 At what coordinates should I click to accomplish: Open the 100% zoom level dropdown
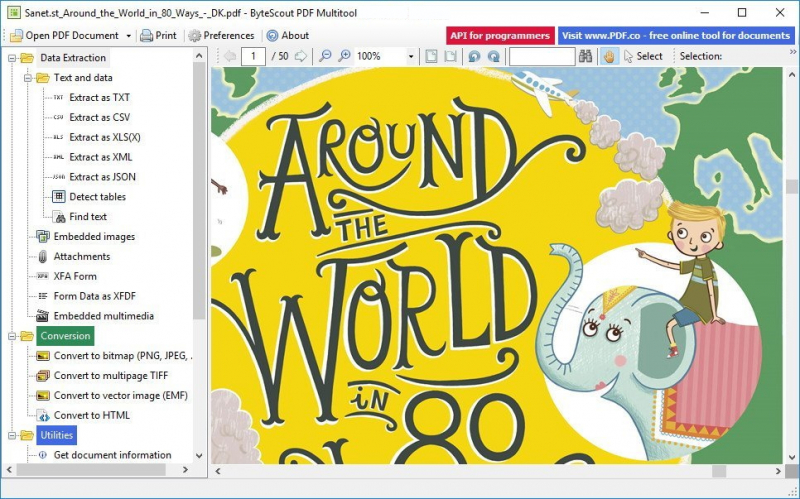(411, 57)
